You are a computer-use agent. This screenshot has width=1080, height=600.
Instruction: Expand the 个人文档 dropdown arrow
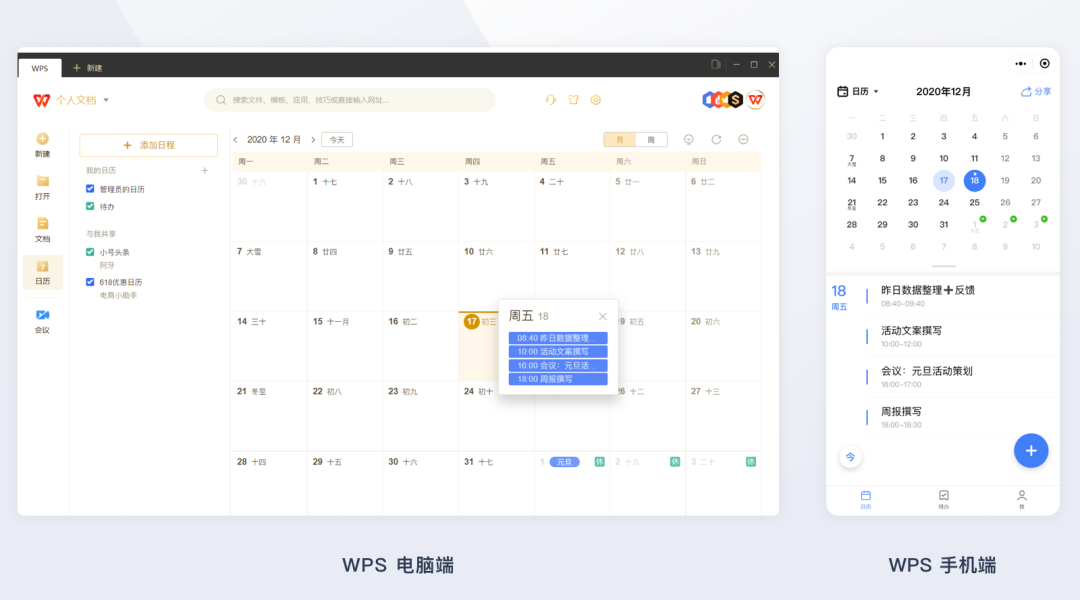click(x=106, y=100)
